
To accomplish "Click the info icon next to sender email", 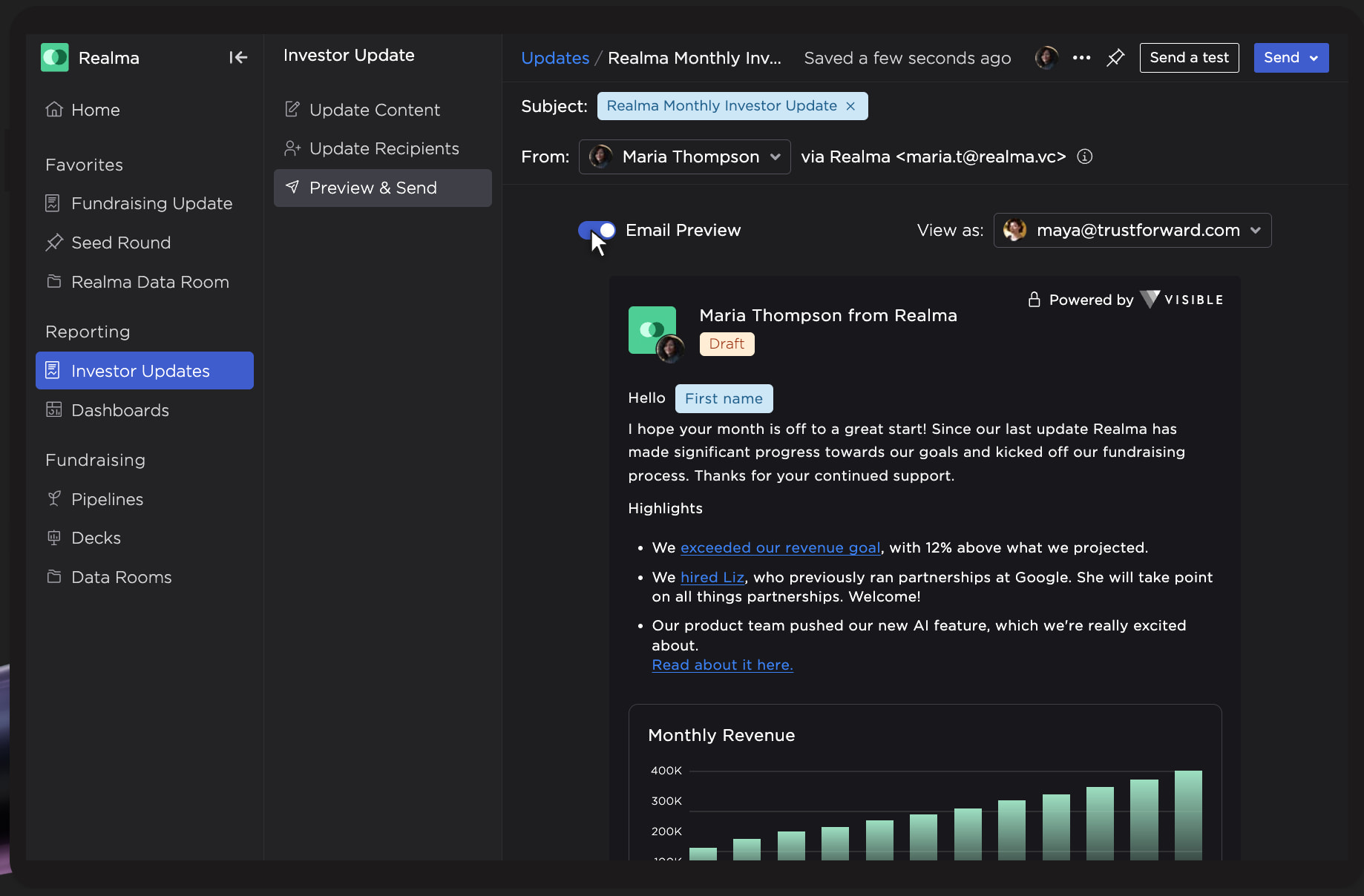I will (1085, 157).
